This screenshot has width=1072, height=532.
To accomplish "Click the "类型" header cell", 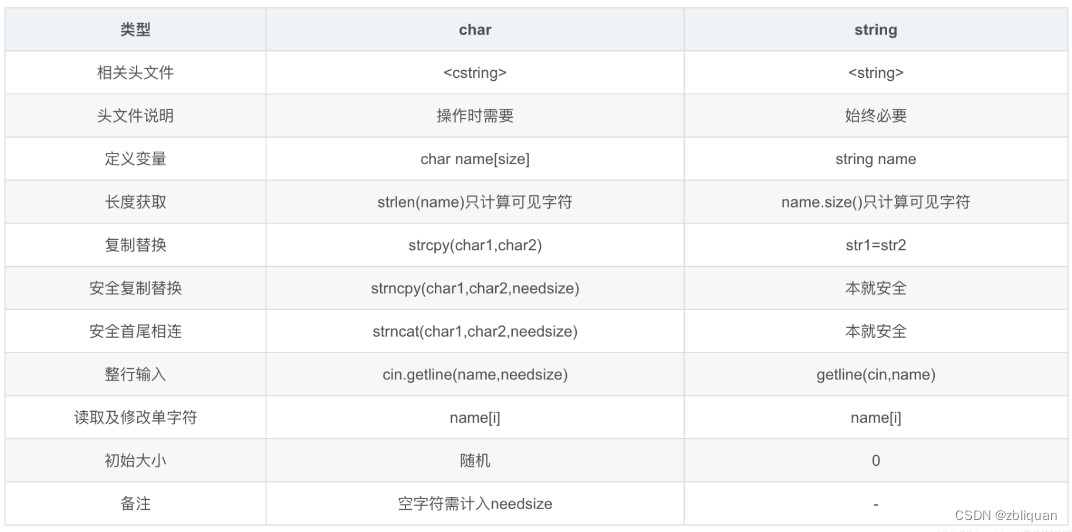I will pos(135,30).
